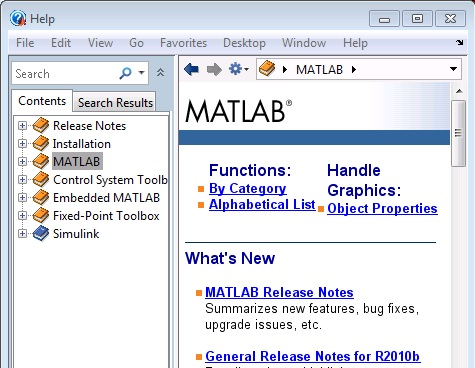
Task: Open the Go menu
Action: pyautogui.click(x=136, y=43)
